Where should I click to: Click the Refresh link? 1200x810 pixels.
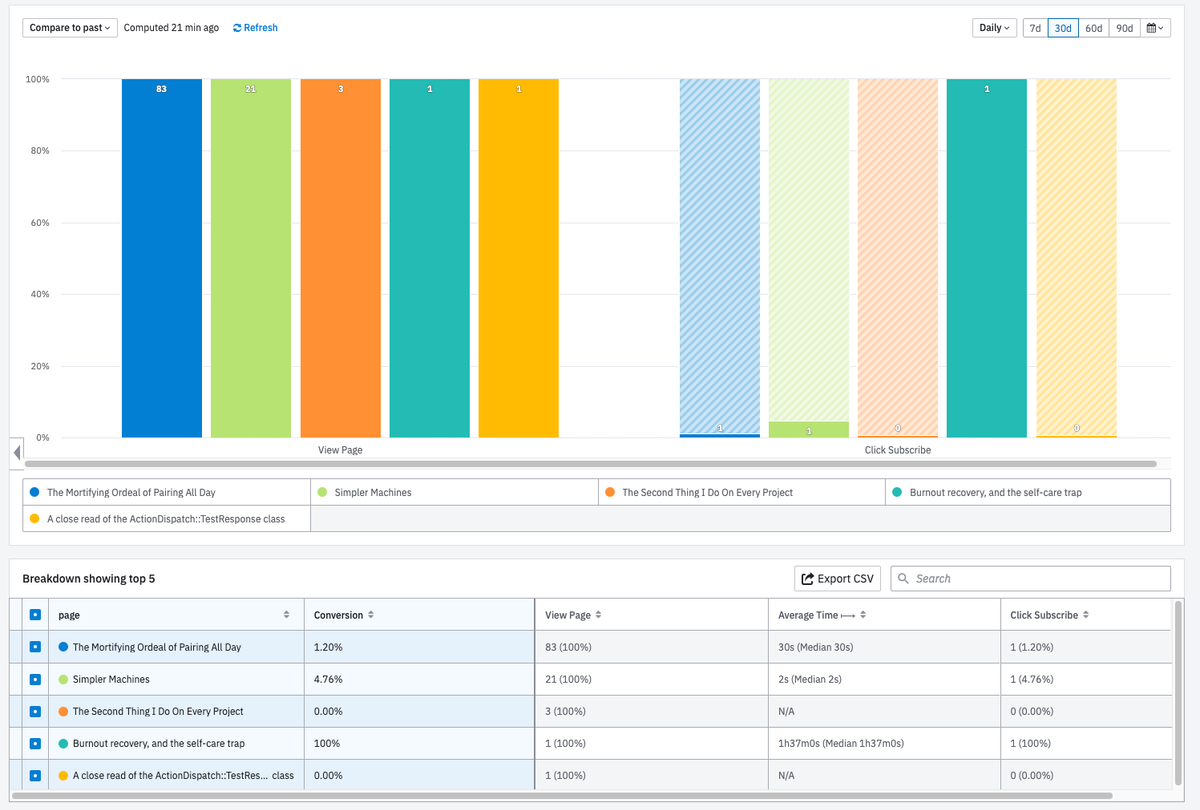tap(254, 27)
